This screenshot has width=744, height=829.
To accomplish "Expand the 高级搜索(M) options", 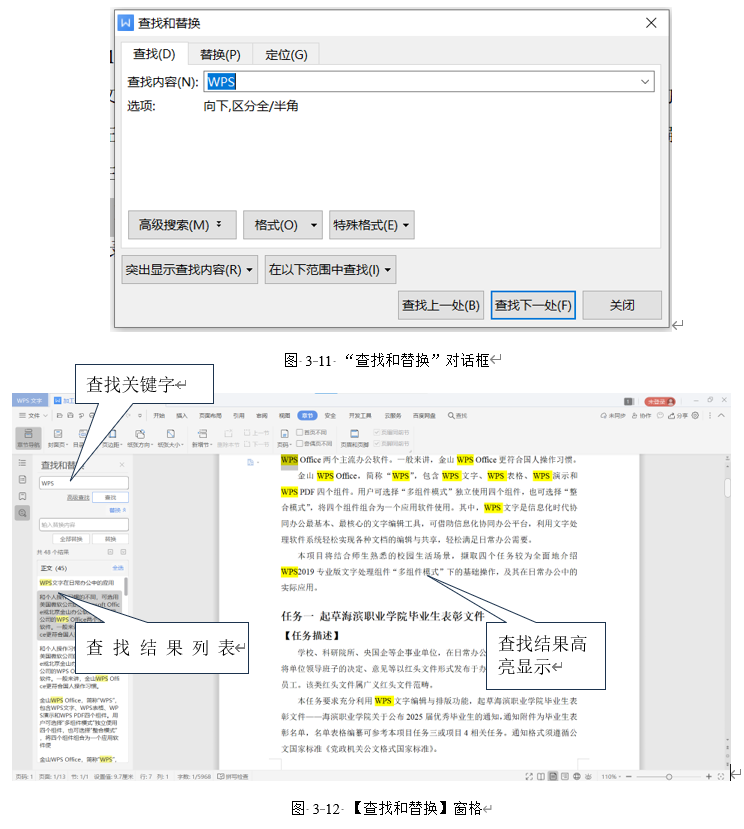I will click(x=181, y=225).
